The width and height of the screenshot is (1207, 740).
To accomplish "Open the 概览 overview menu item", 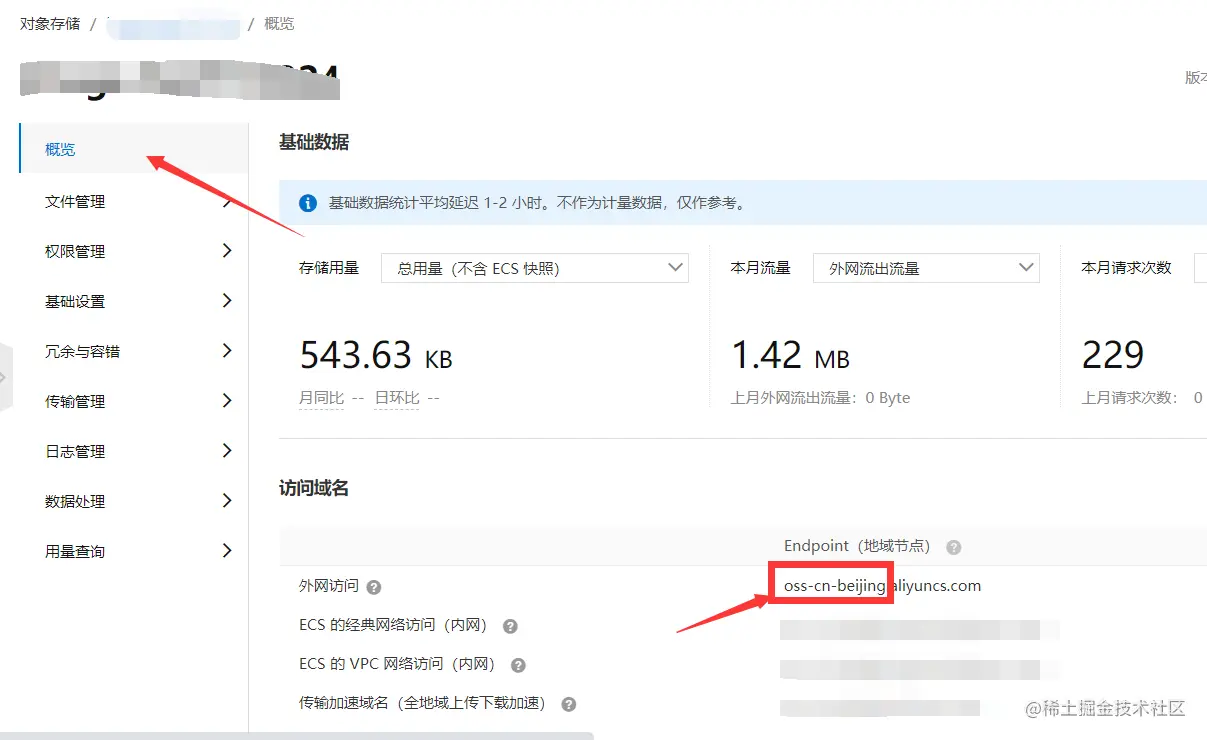I will click(x=133, y=149).
